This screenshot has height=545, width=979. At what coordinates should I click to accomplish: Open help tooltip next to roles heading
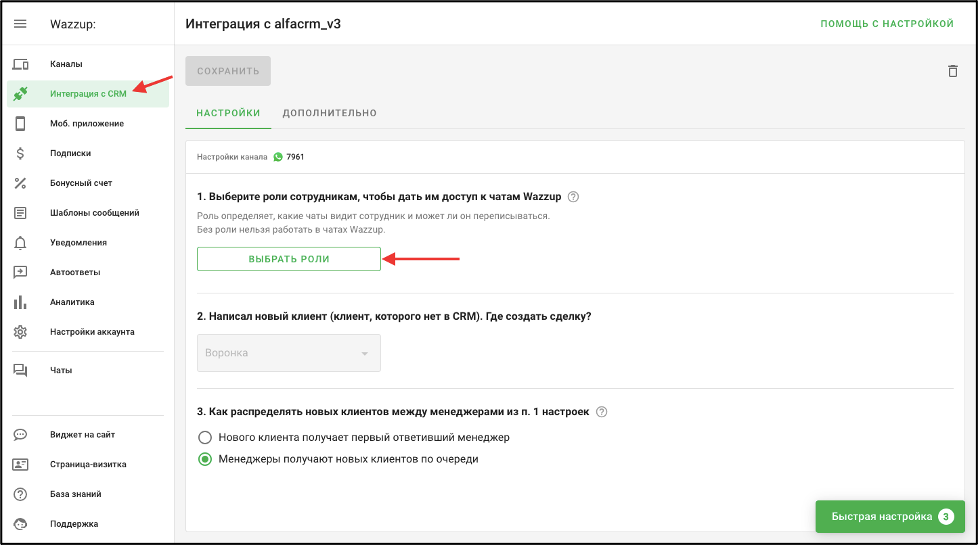tap(573, 197)
